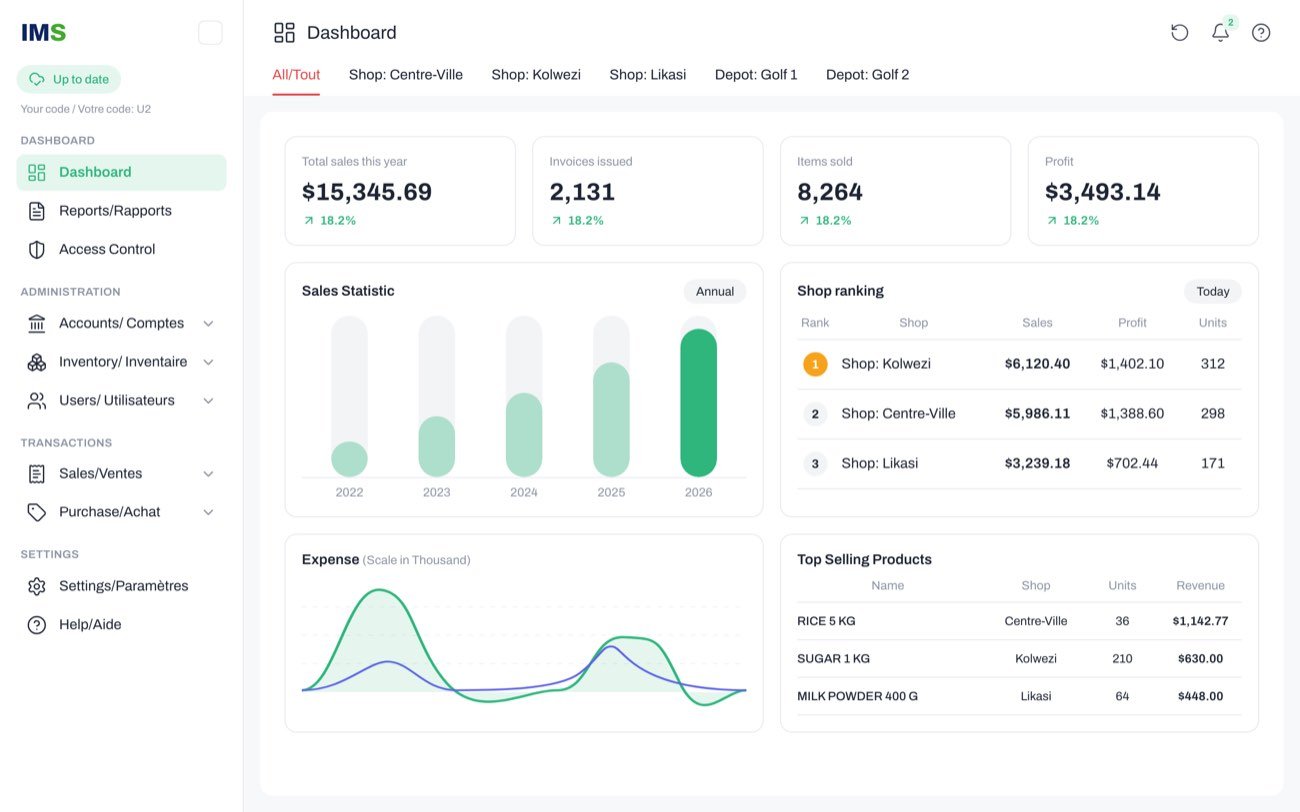Expand the Sales/Ventes chevron
Screen dimensions: 1300x812
(x=208, y=474)
